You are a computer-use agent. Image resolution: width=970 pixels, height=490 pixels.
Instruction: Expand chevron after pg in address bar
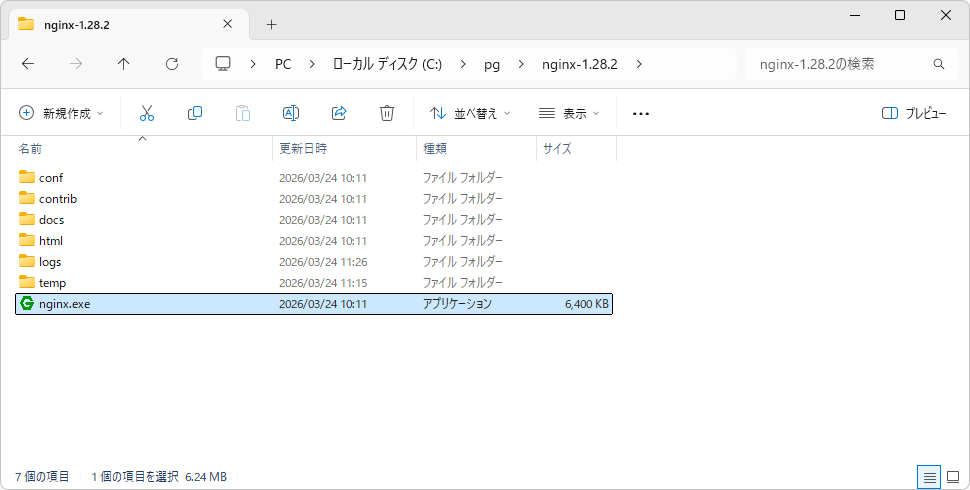(x=521, y=64)
